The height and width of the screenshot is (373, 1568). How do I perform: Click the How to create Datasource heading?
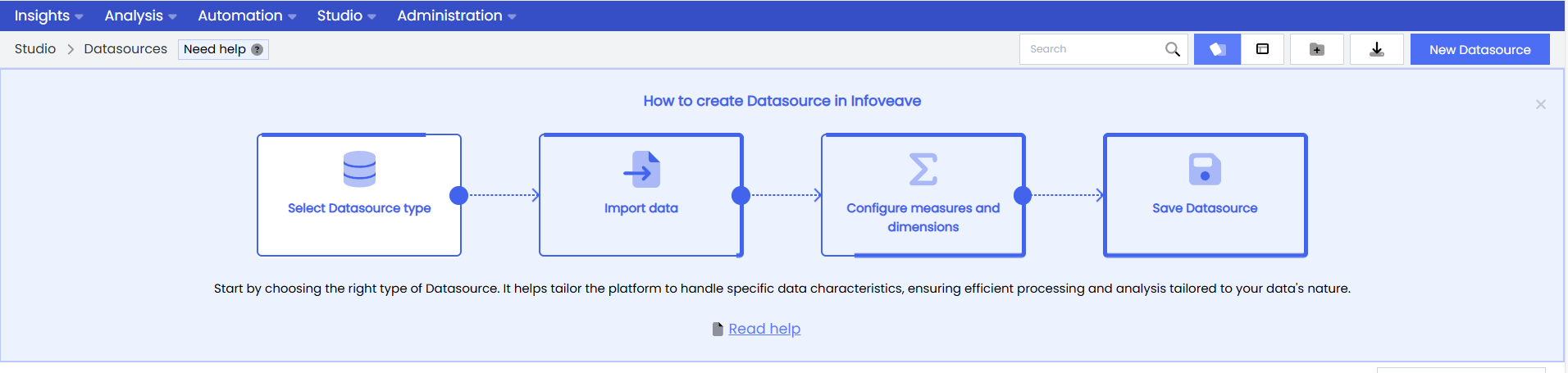[x=782, y=101]
